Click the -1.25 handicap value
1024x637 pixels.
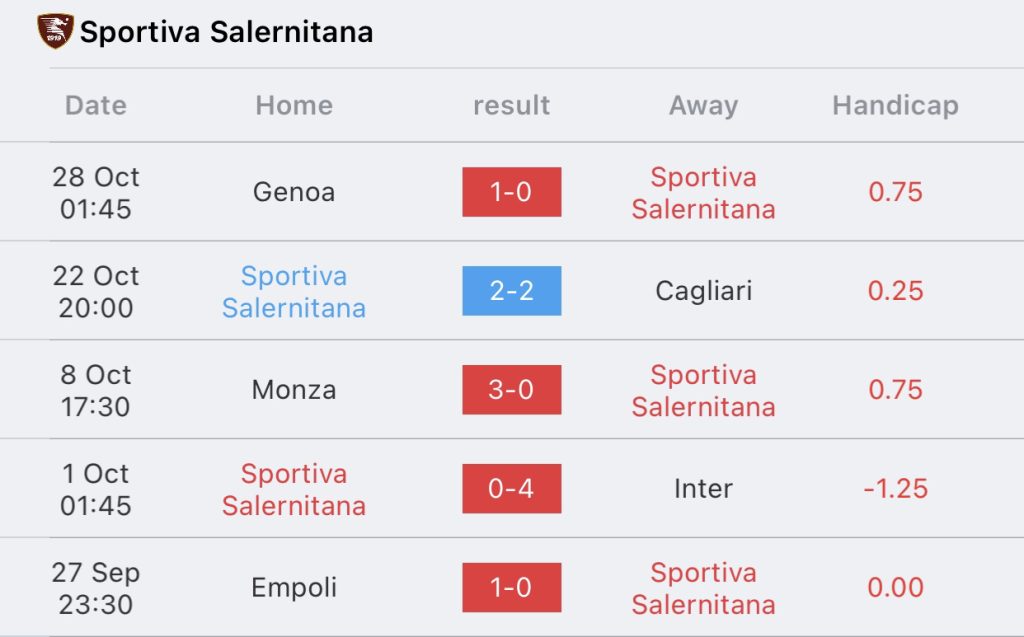[x=895, y=489]
